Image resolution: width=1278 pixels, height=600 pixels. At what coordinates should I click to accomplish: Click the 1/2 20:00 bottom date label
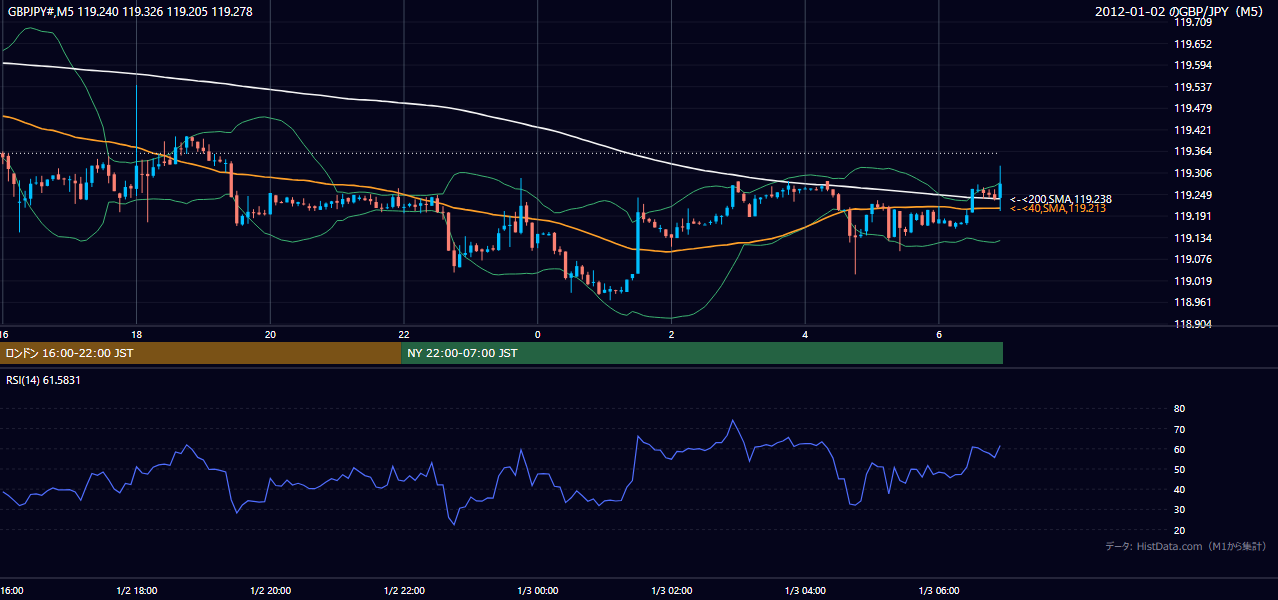(270, 590)
